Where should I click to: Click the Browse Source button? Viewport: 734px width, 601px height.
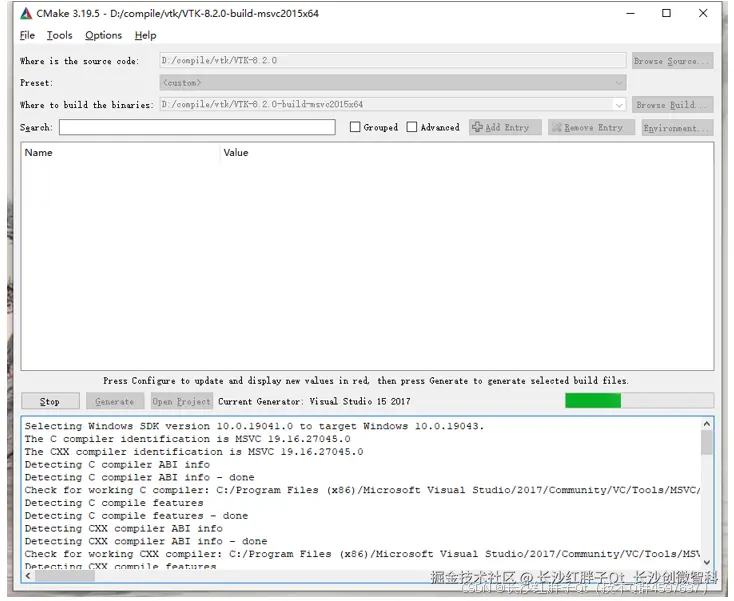pyautogui.click(x=672, y=61)
